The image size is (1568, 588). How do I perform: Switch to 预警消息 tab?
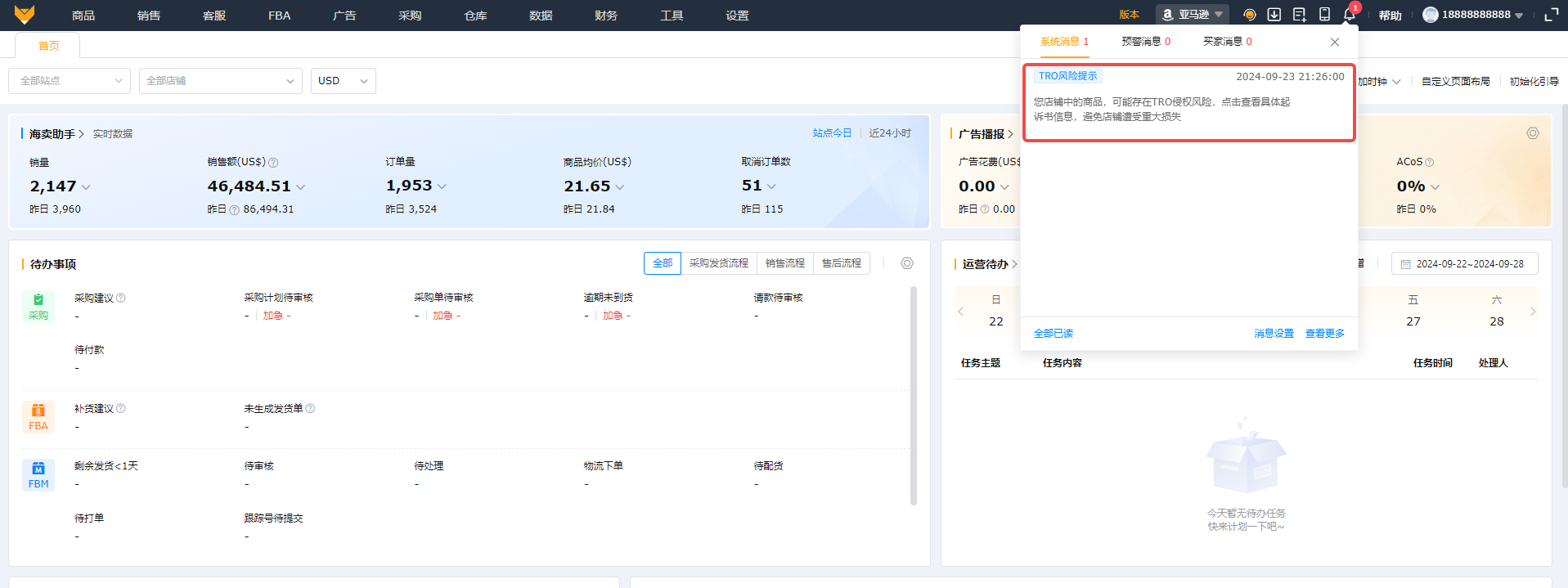[x=1145, y=42]
